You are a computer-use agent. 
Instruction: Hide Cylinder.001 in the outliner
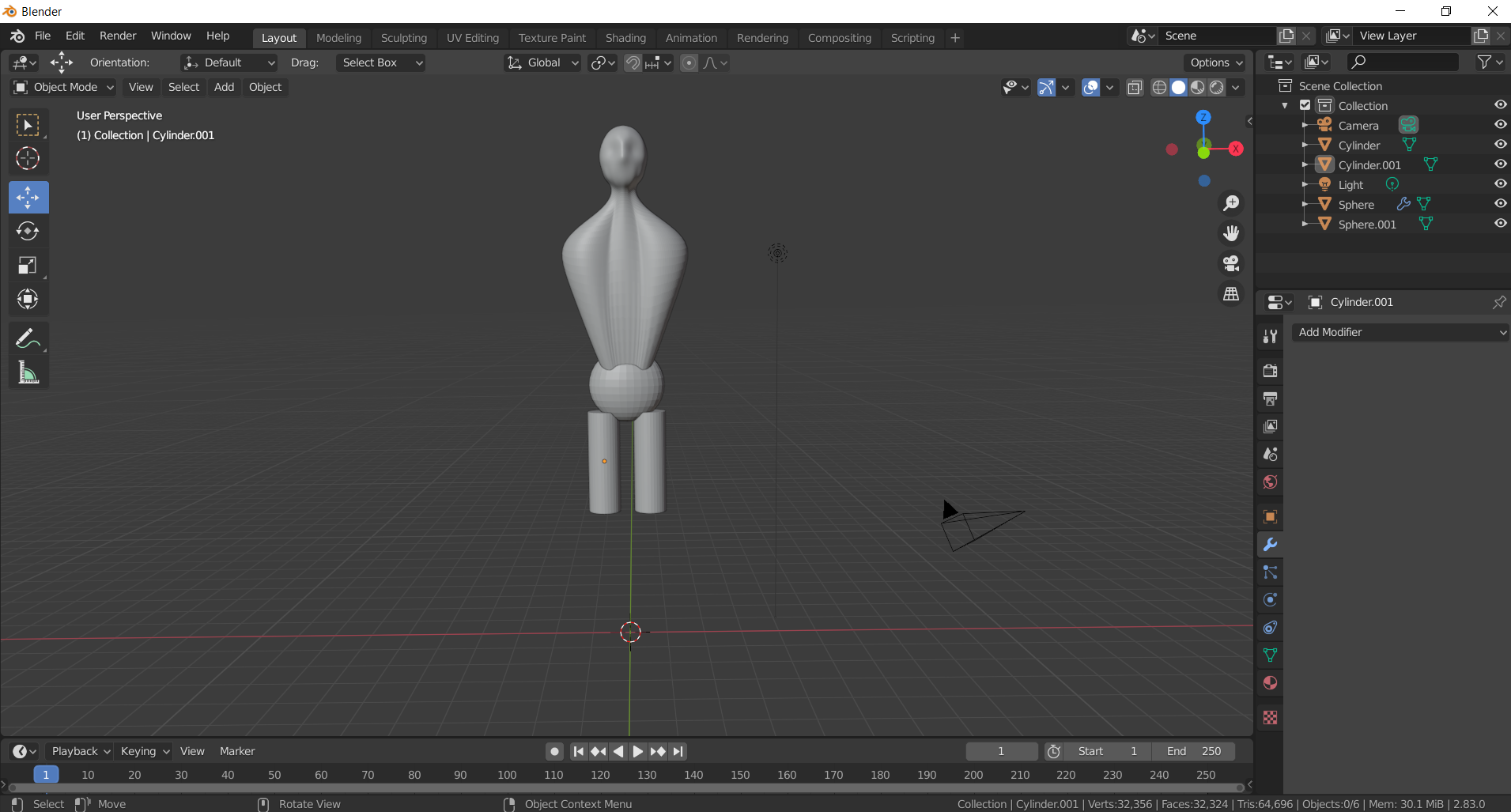(x=1500, y=164)
